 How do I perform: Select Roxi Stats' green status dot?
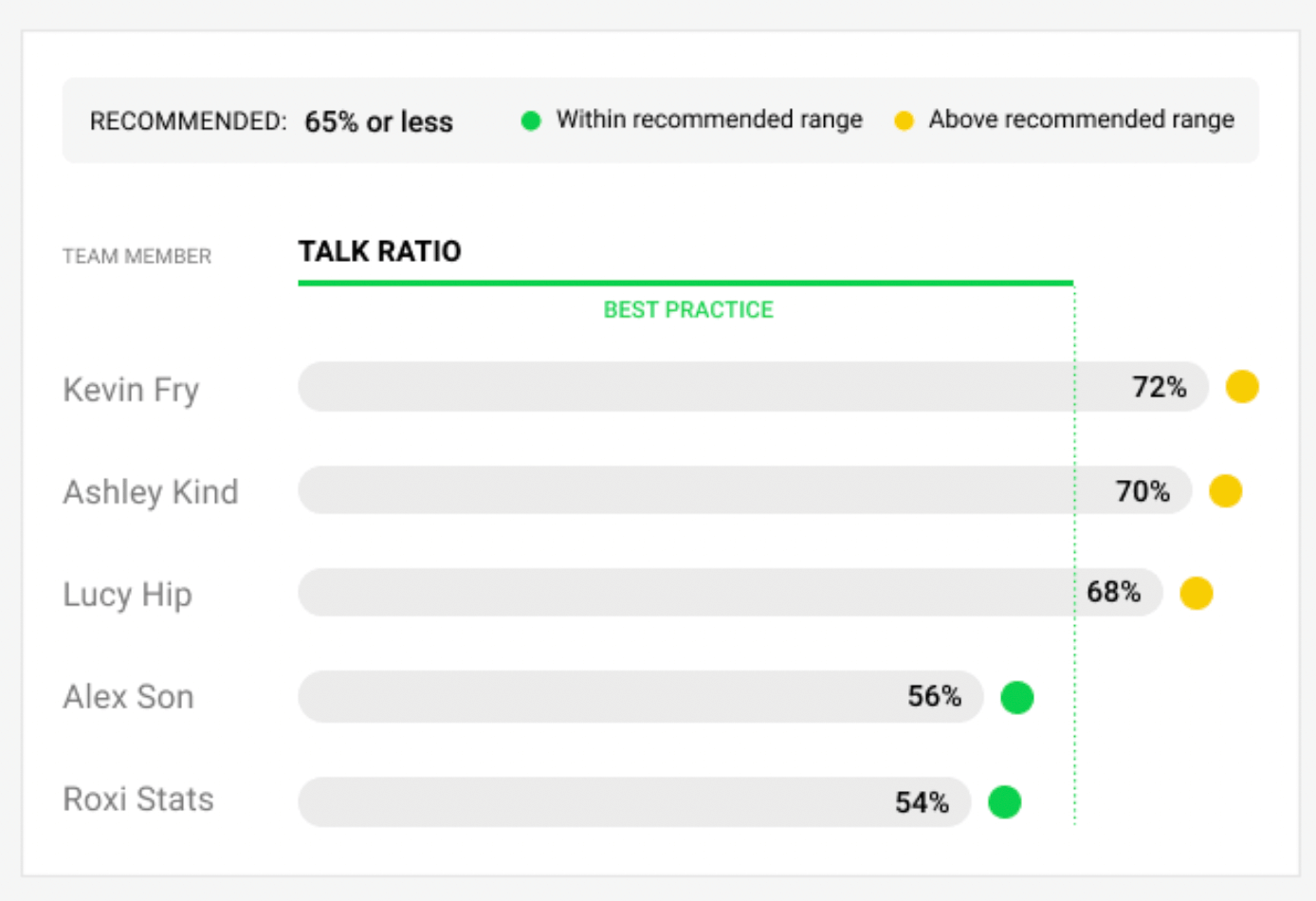pyautogui.click(x=1004, y=801)
